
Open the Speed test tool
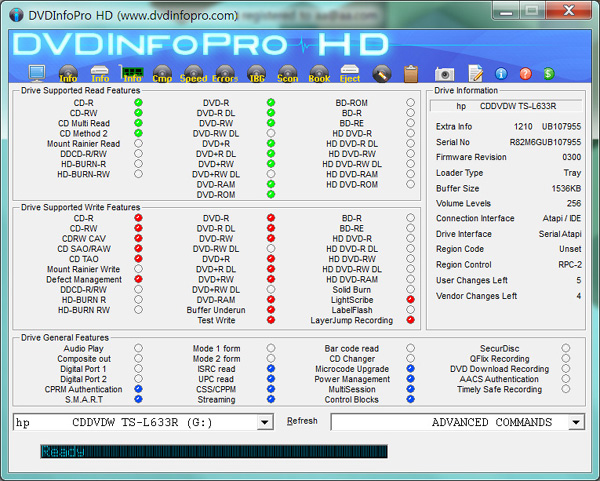(x=194, y=73)
